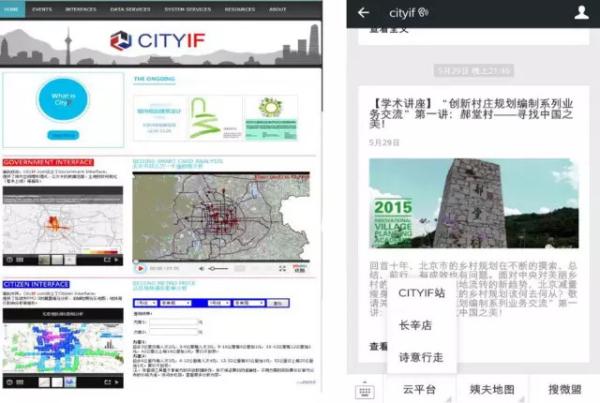Choose 长辛店 from the popup menu

(416, 325)
